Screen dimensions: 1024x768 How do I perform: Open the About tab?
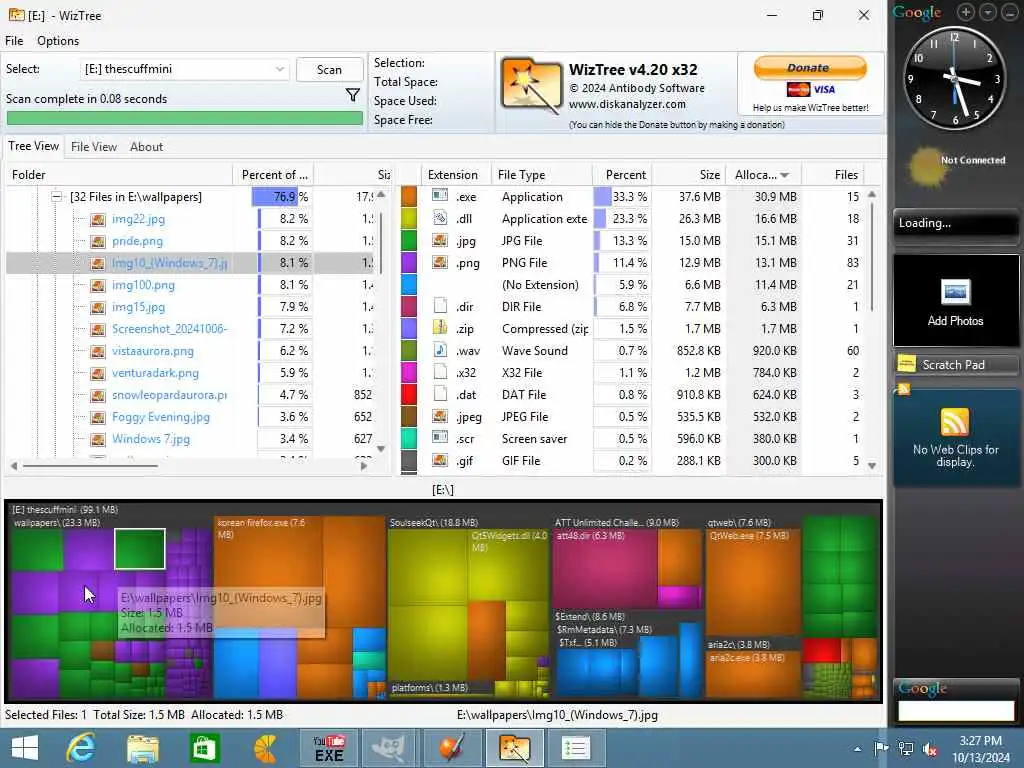[146, 147]
